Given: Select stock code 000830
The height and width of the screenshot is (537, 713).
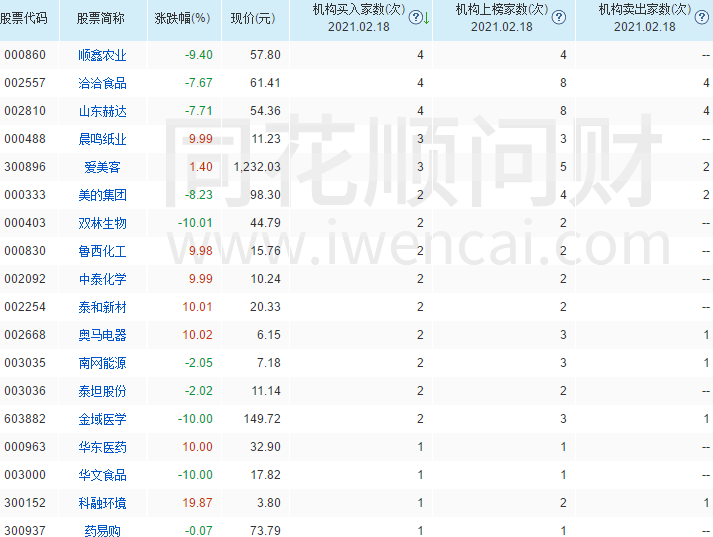Looking at the screenshot, I should coord(25,251).
